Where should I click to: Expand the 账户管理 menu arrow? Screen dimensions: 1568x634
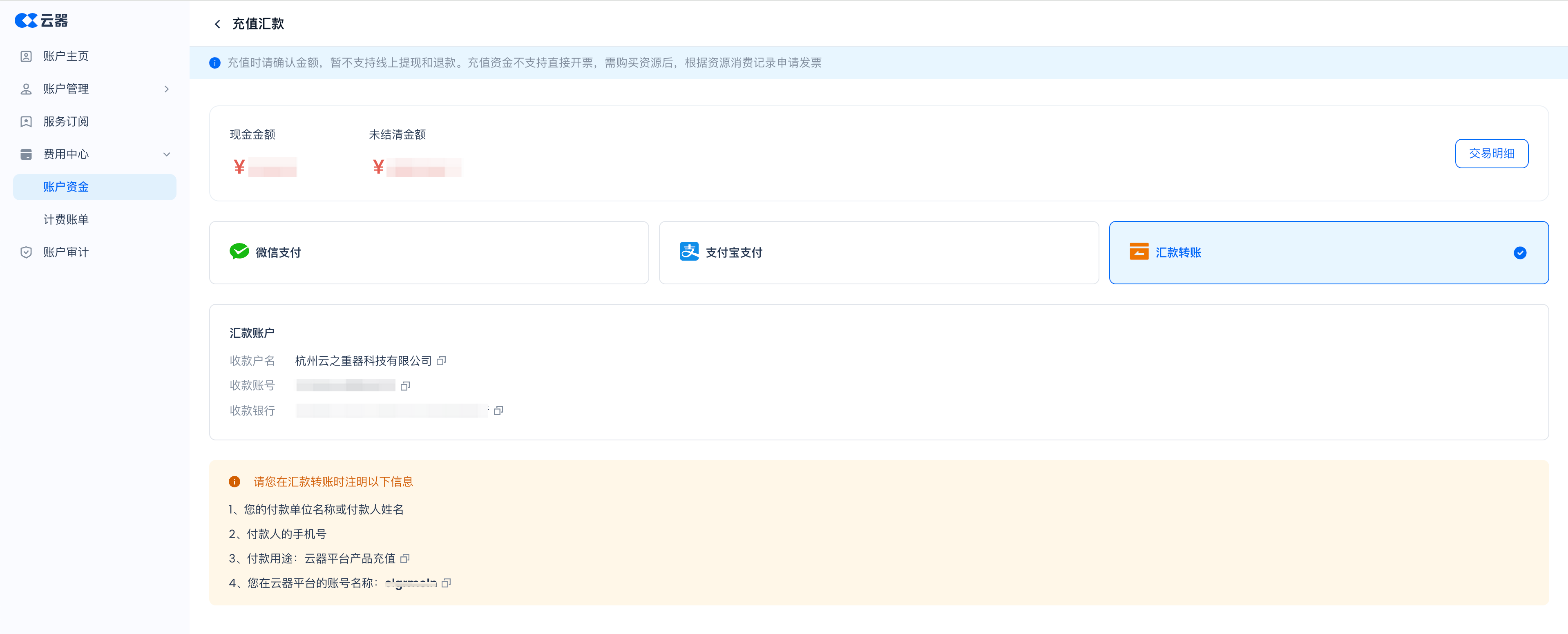(x=167, y=89)
